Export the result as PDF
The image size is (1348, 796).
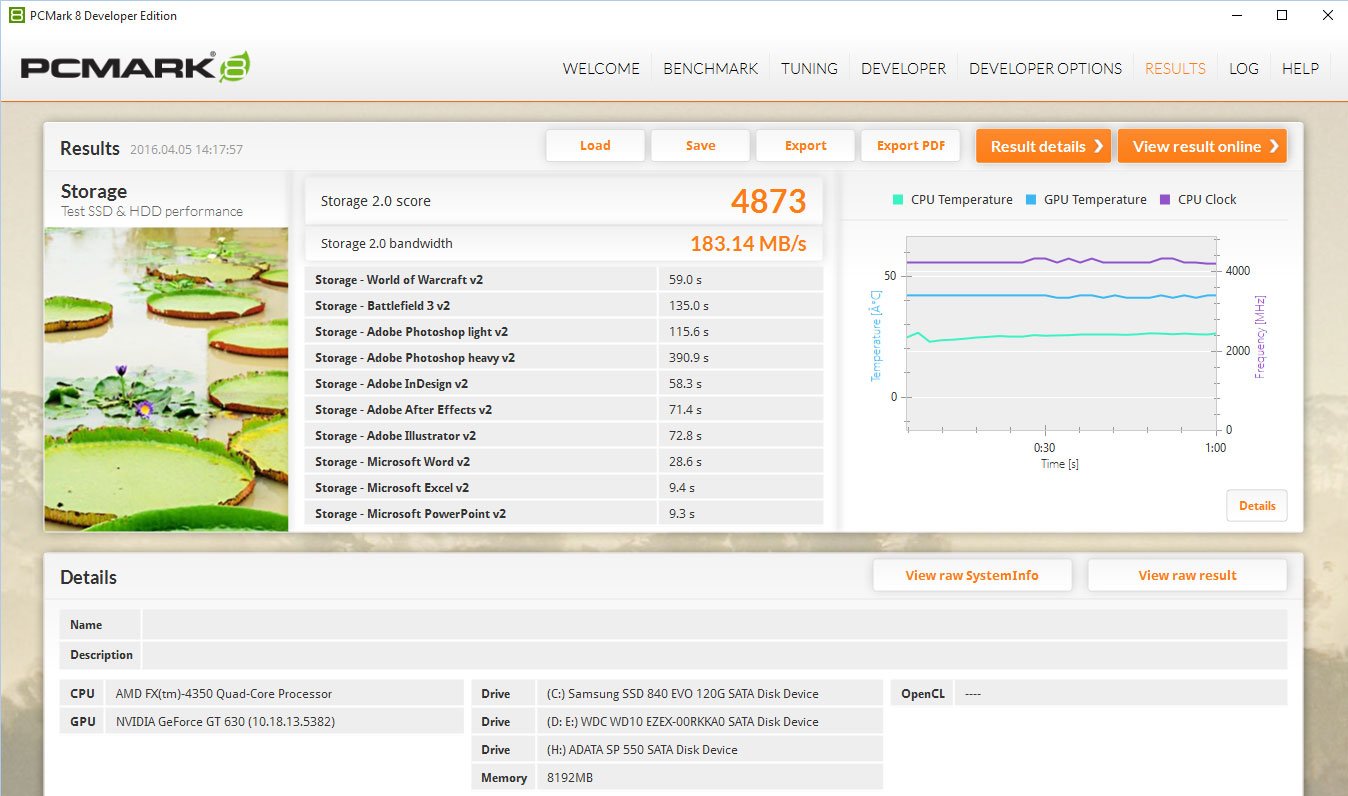click(x=910, y=145)
